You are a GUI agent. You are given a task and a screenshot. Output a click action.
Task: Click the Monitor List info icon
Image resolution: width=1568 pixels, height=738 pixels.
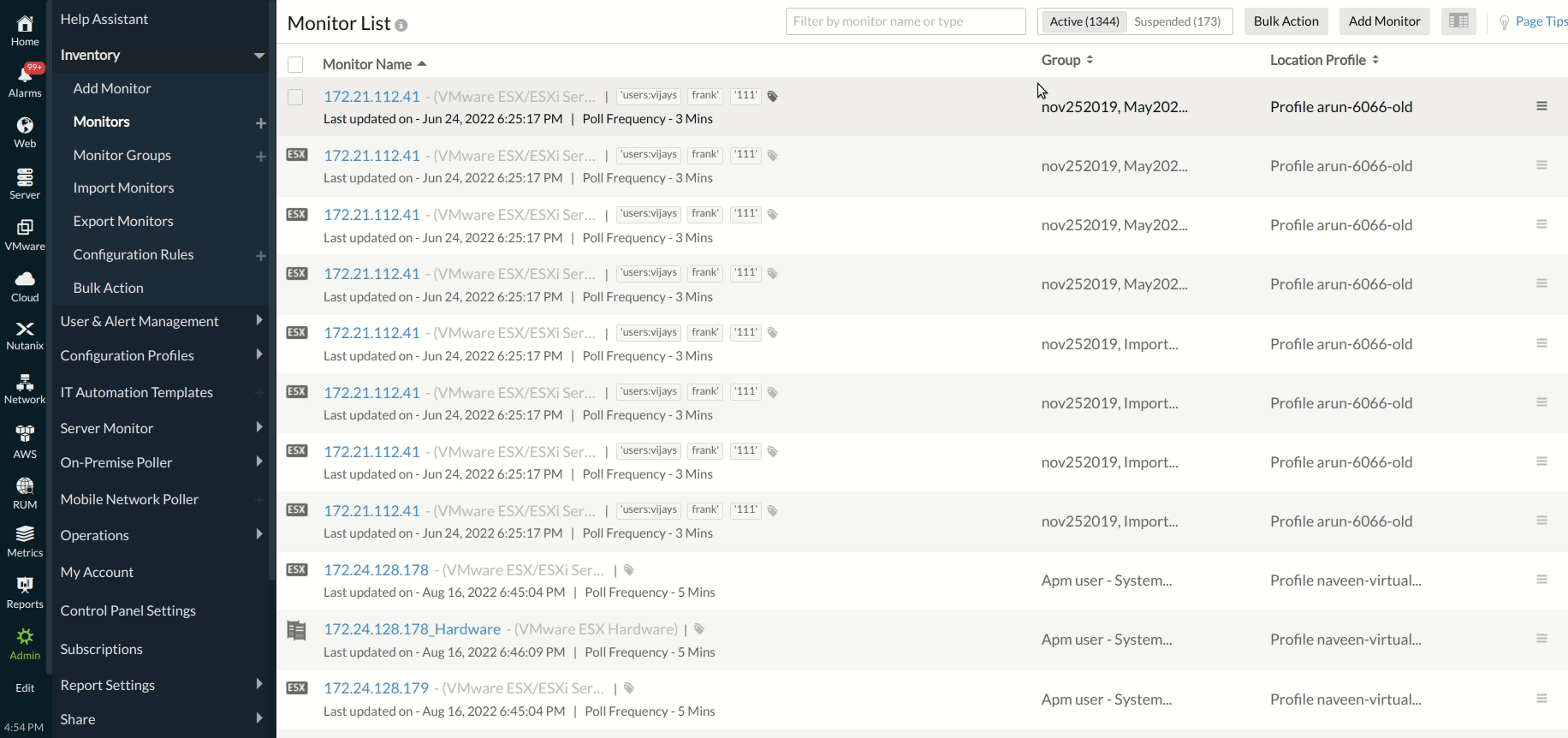[401, 26]
